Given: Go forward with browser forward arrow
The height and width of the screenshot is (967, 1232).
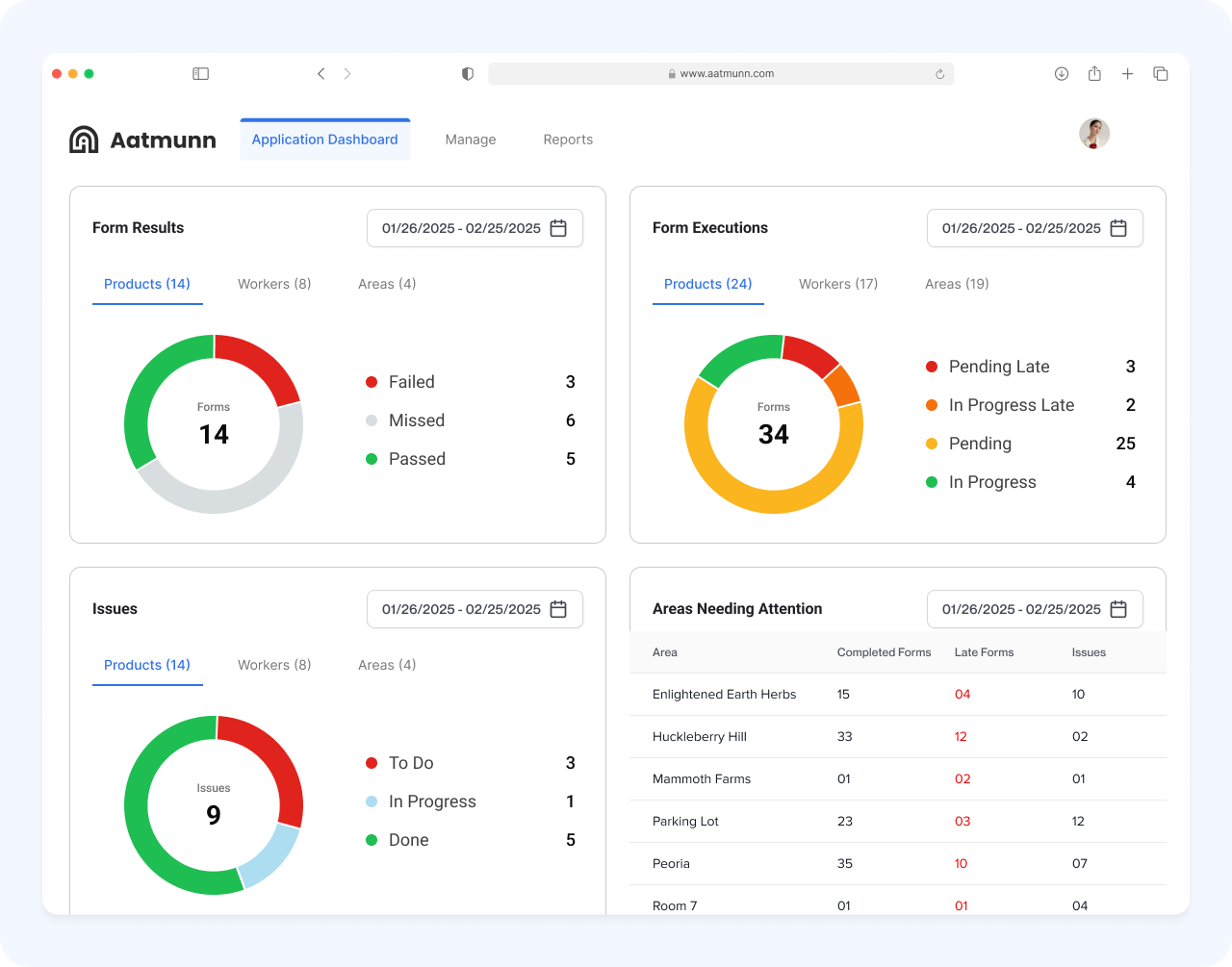Looking at the screenshot, I should point(347,74).
